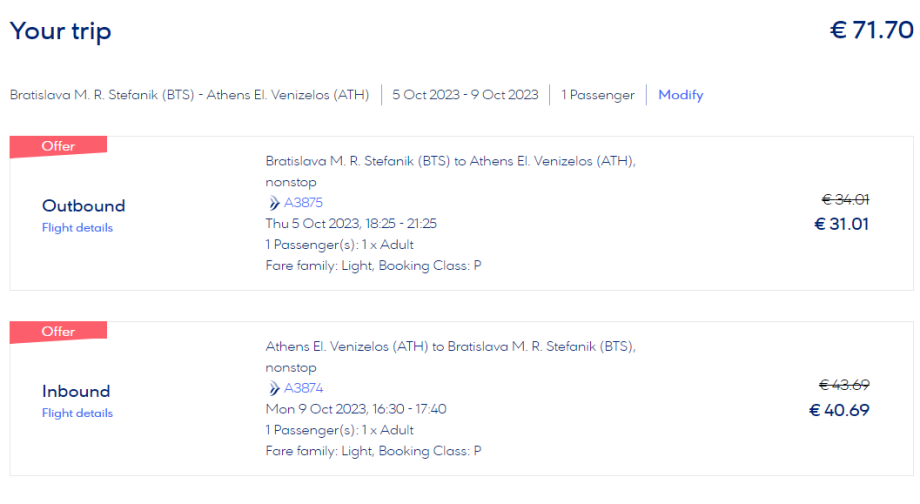Click the Aegean logo icon beside A3875
This screenshot has width=920, height=504.
click(x=274, y=203)
